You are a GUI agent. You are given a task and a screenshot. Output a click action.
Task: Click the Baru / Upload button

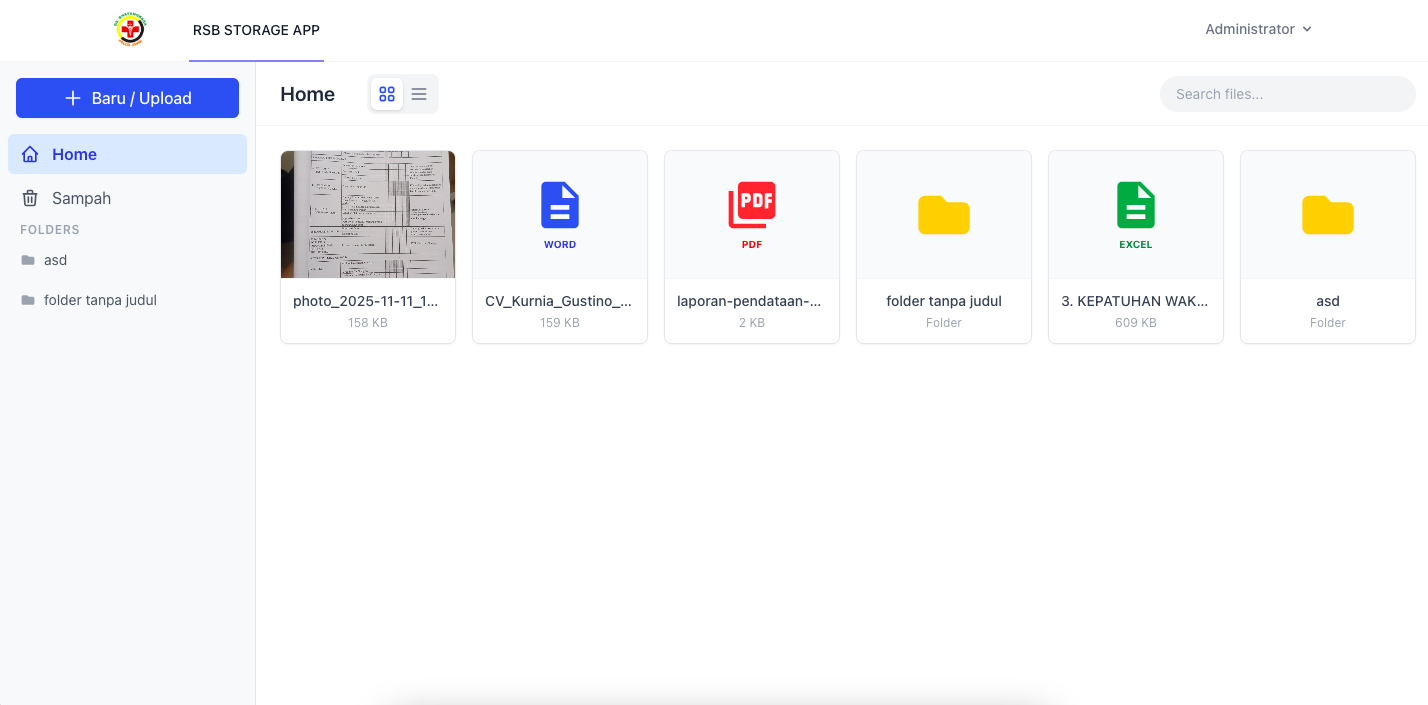(x=127, y=98)
